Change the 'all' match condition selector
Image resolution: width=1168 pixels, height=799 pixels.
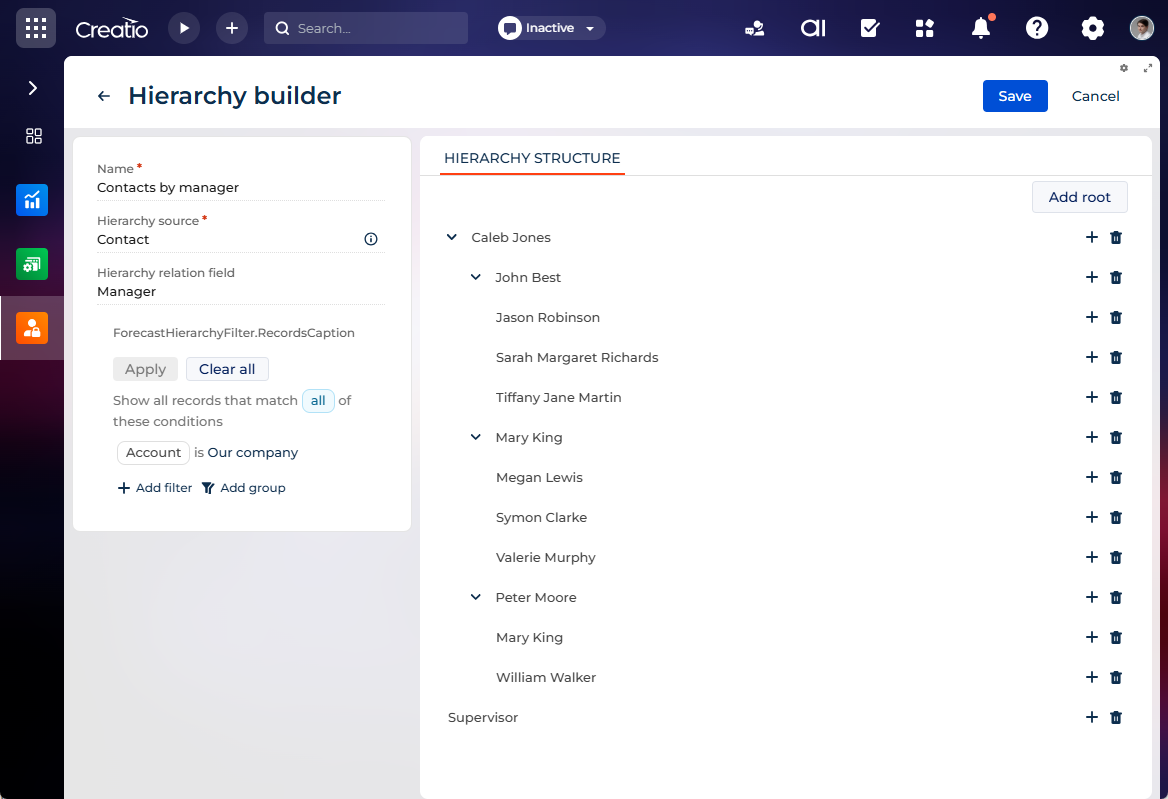(318, 401)
